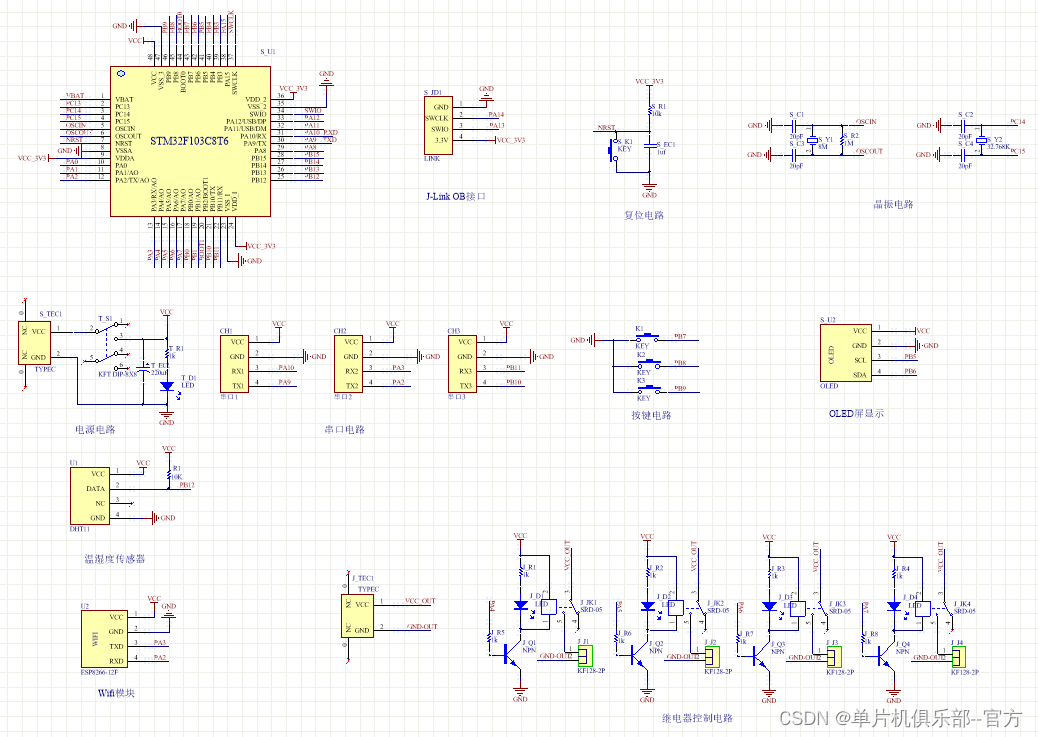Select the 继电器控制电路 caption
Image resolution: width=1038 pixels, height=737 pixels.
[x=698, y=718]
